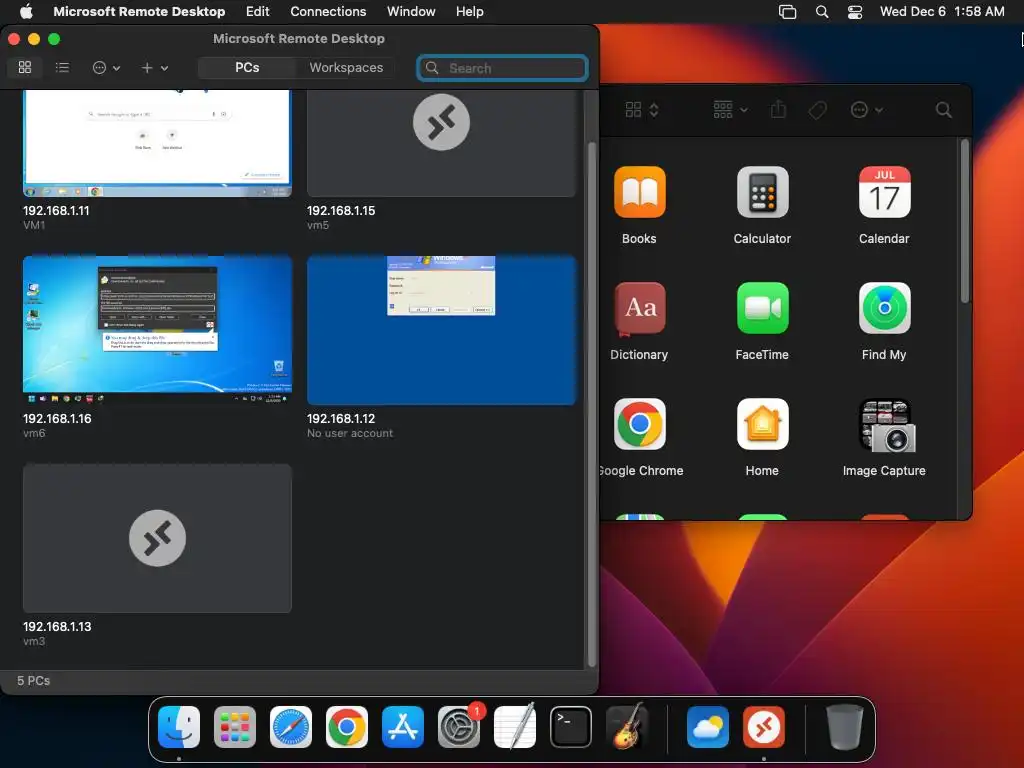Click the 192.168.1.16 label
The height and width of the screenshot is (768, 1024).
pos(57,418)
